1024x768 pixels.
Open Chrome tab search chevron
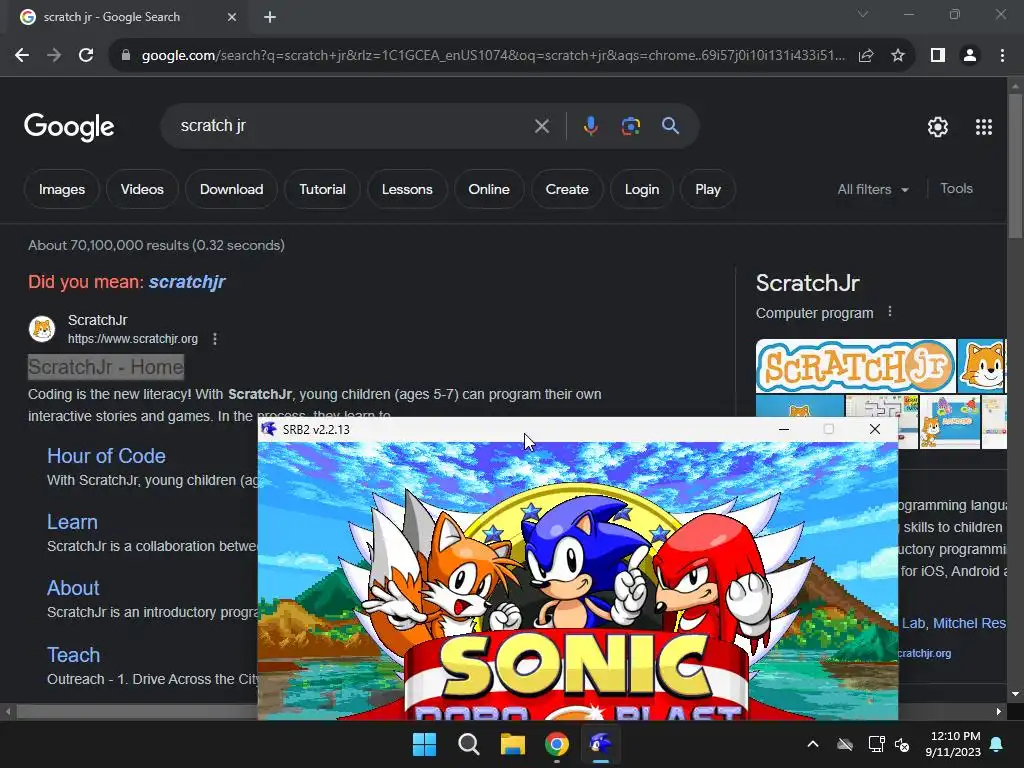pyautogui.click(x=863, y=14)
